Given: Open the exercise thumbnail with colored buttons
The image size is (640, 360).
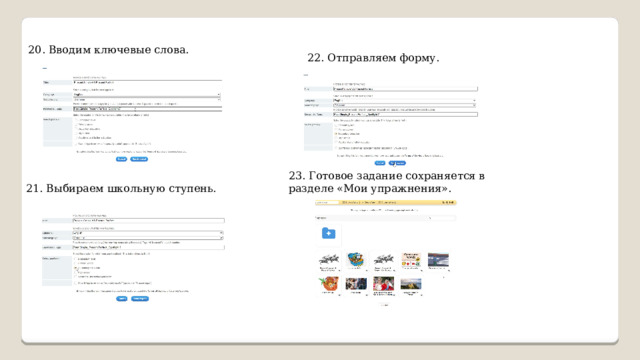Looking at the screenshot, I should [x=411, y=260].
